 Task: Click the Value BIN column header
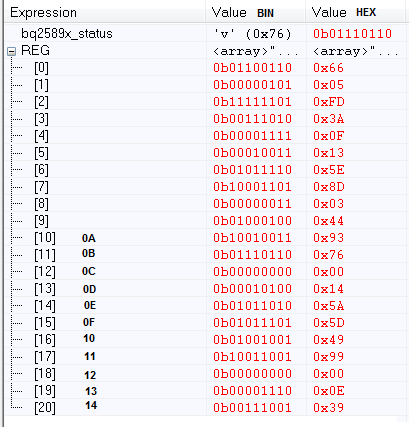pyautogui.click(x=256, y=12)
